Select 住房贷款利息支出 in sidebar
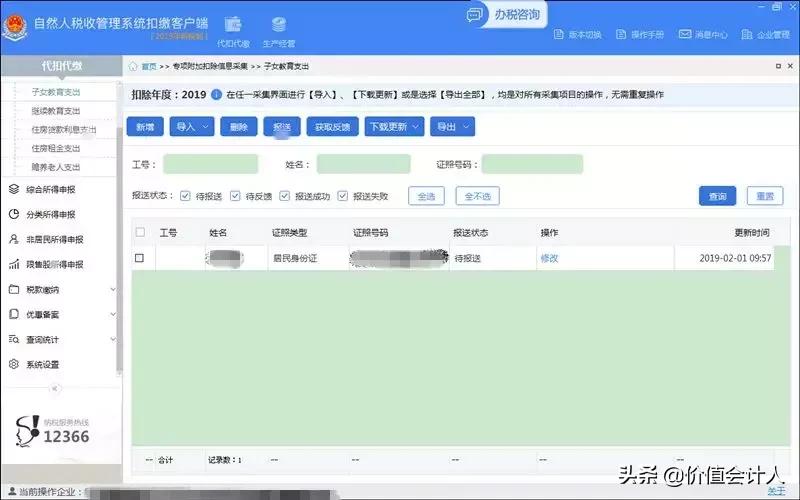Viewport: 800px width, 500px height. coord(64,130)
